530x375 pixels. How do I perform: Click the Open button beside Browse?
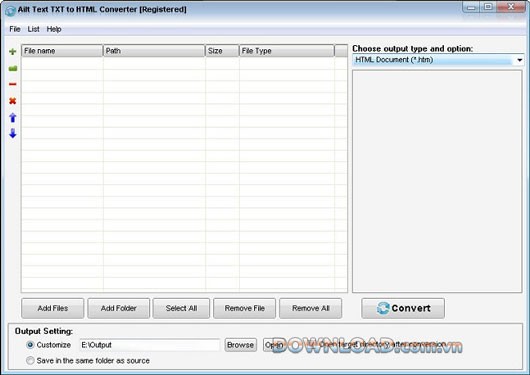[x=273, y=345]
